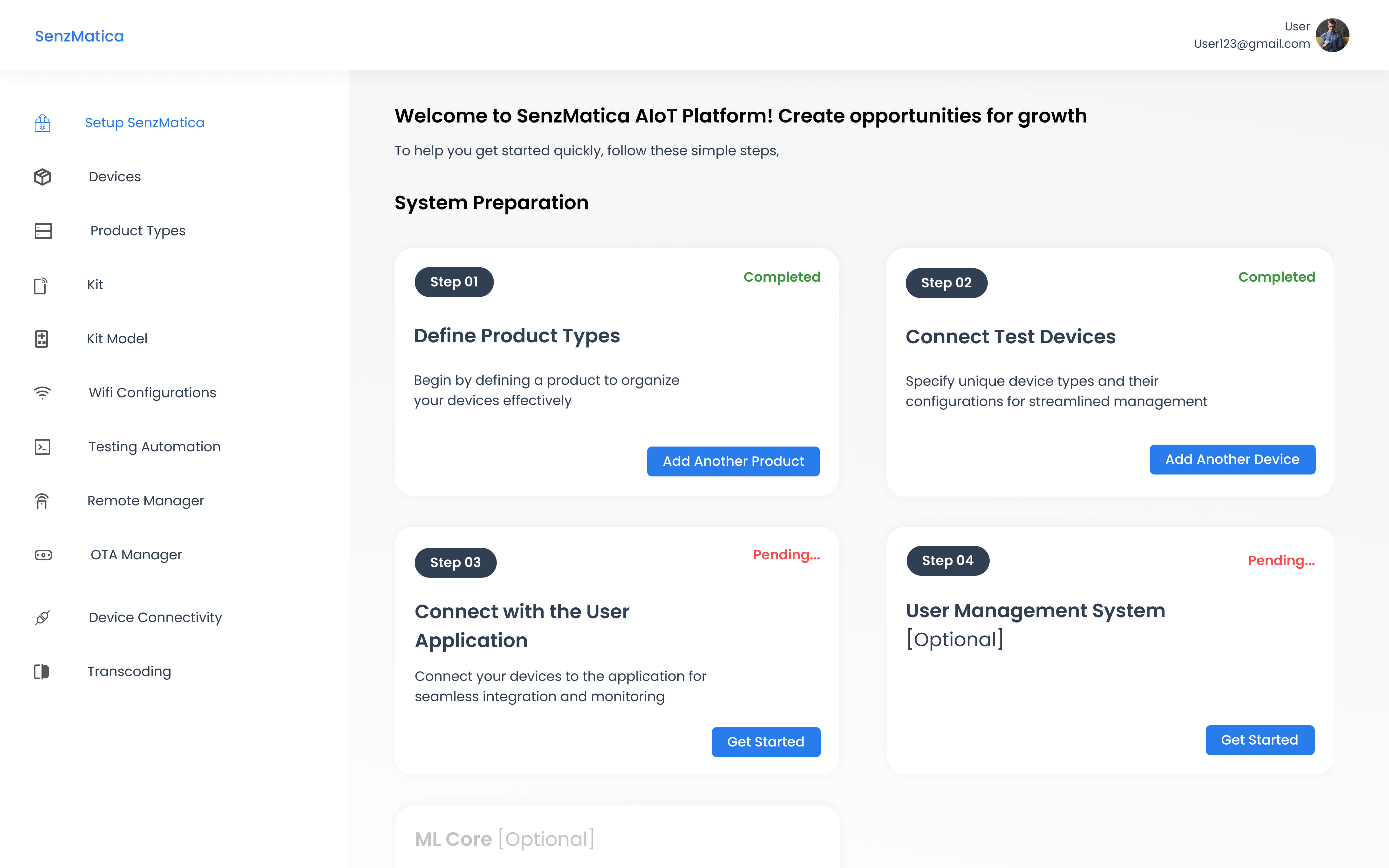
Task: Navigate to Wifi Configurations
Action: click(153, 393)
